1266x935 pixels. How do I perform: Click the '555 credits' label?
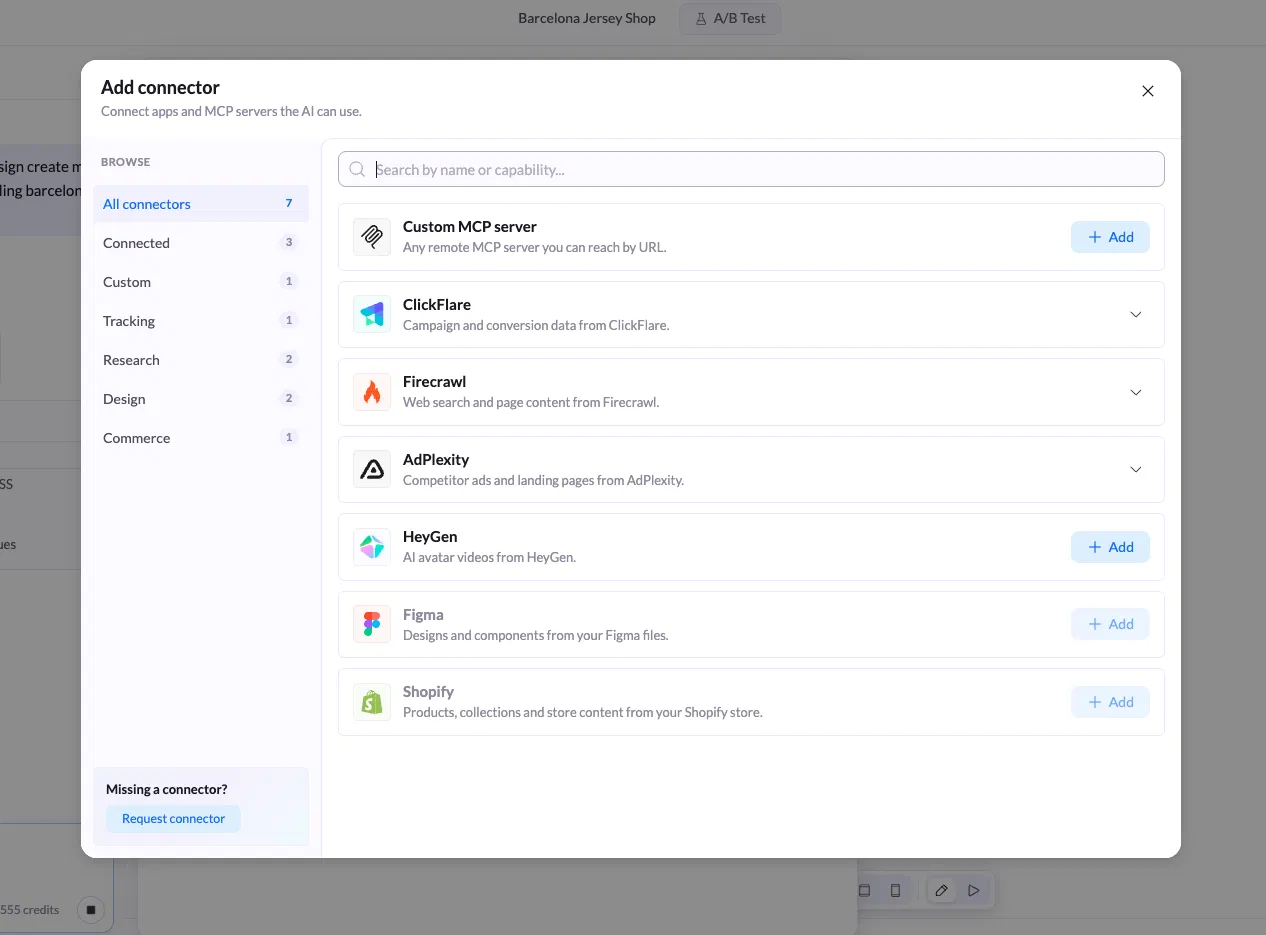pos(30,910)
